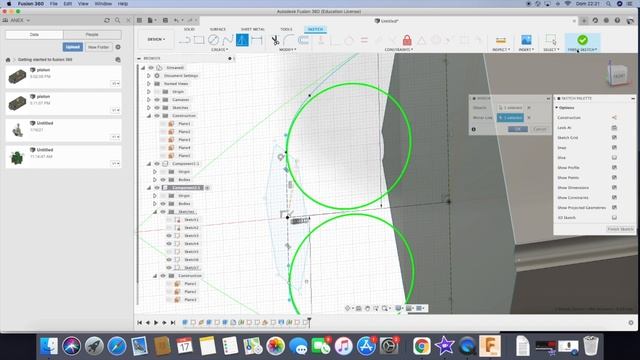Viewport: 640px width, 360px height.
Task: Expand the Document Settings node
Action: [149, 76]
